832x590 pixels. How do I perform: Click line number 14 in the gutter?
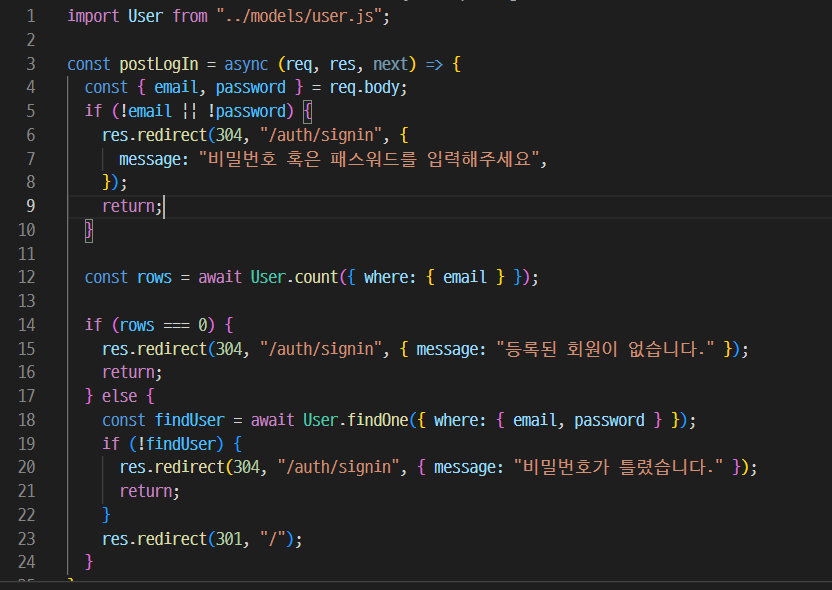click(27, 325)
